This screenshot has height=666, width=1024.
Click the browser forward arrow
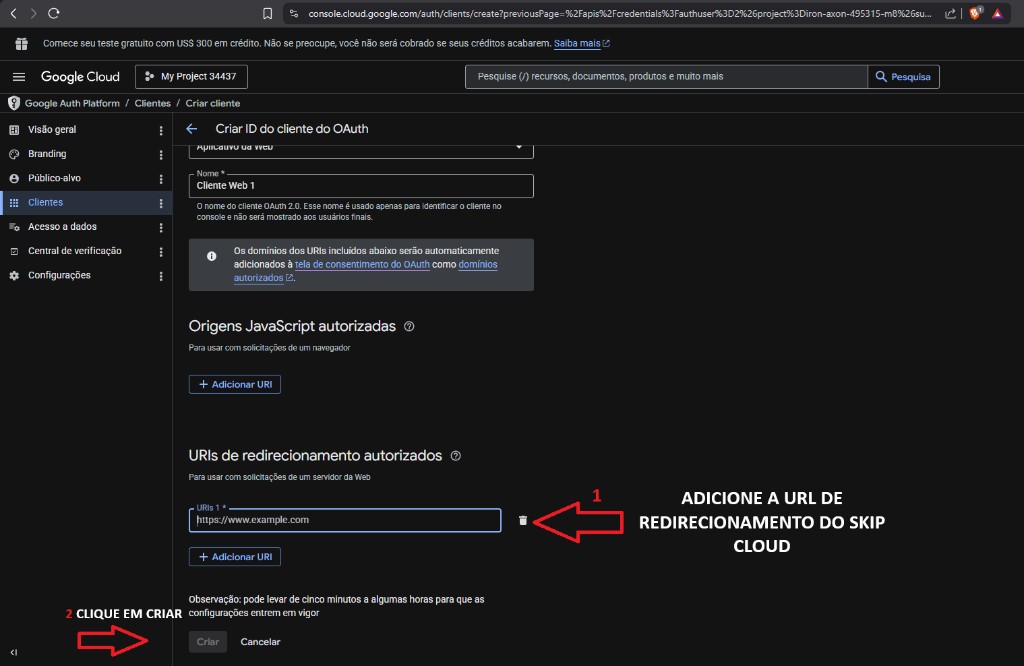pyautogui.click(x=33, y=13)
